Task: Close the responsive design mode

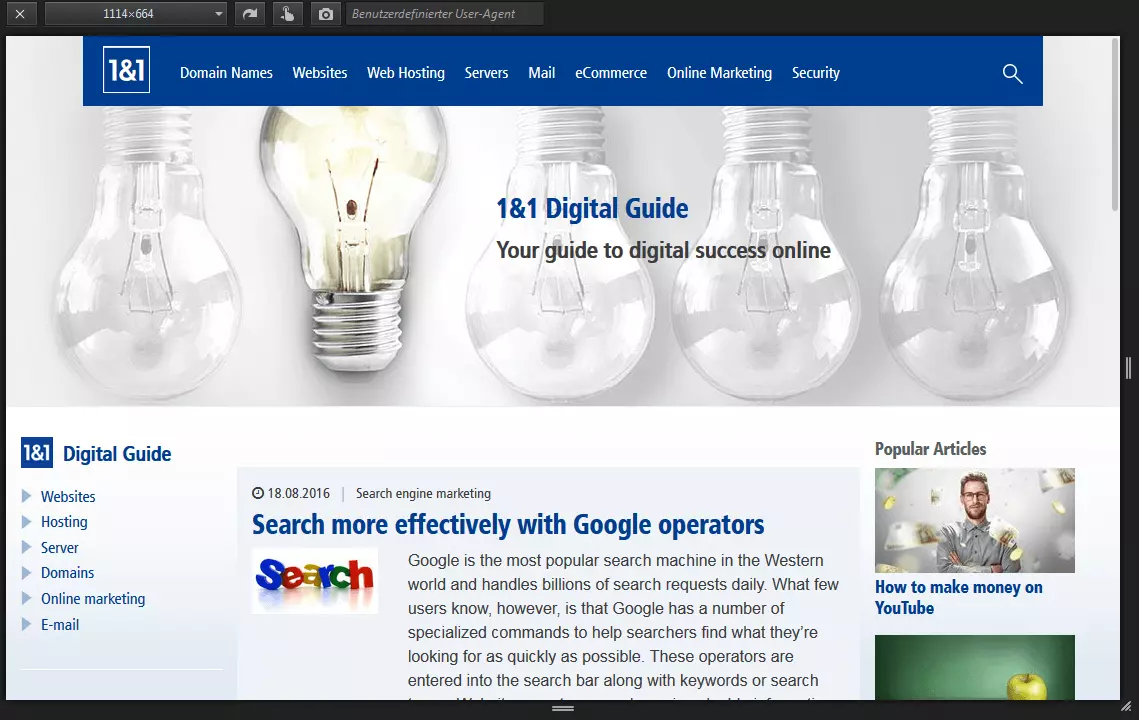Action: [20, 14]
